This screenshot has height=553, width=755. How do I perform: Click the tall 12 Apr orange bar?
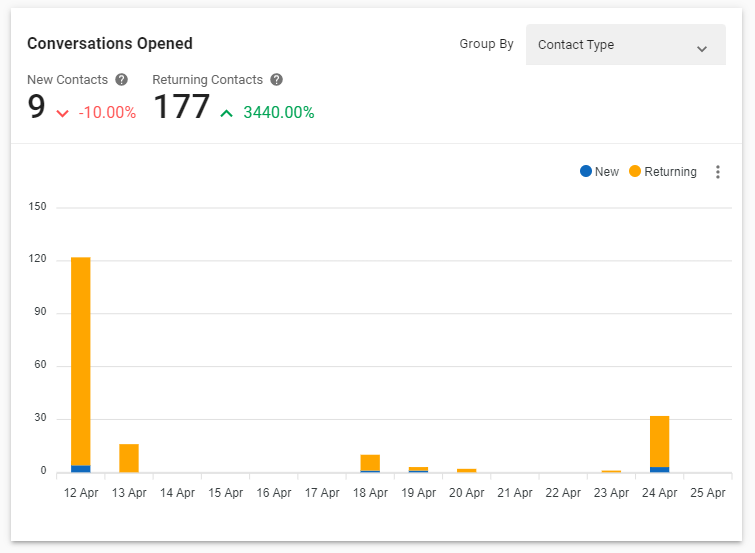tap(81, 360)
